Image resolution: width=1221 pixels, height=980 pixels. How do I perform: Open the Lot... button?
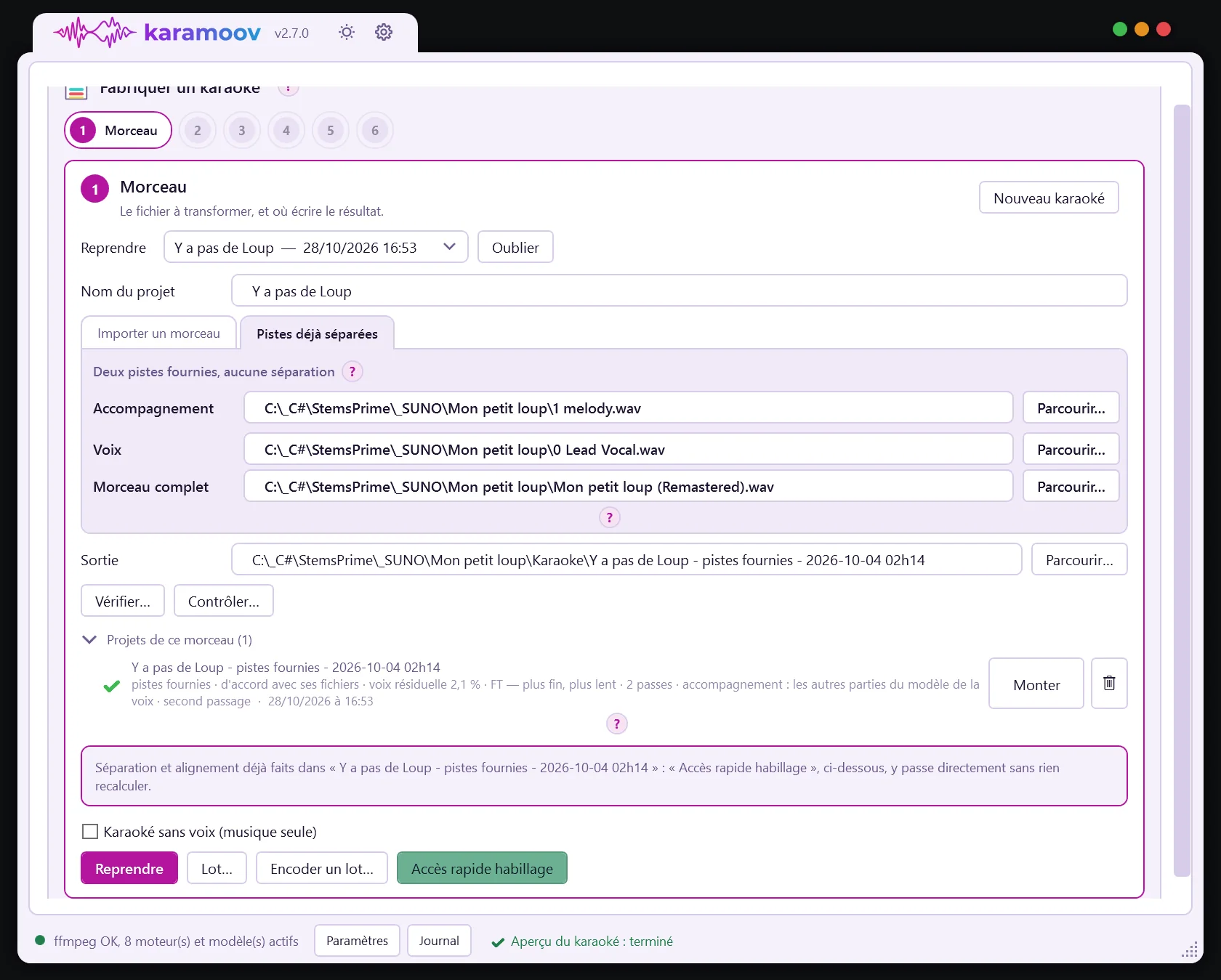pyautogui.click(x=217, y=868)
